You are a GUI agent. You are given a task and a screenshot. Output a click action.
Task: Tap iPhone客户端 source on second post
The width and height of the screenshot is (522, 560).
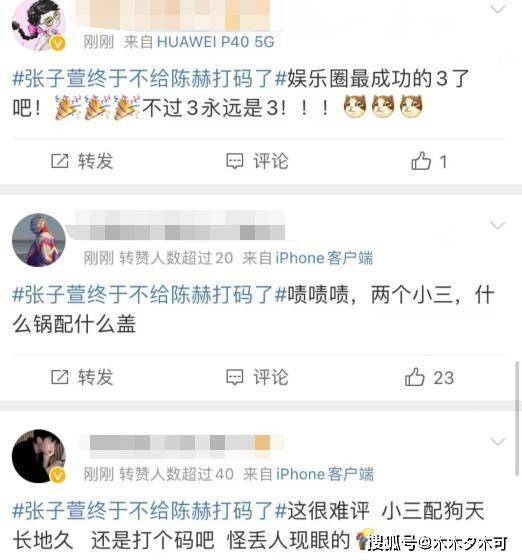pyautogui.click(x=324, y=258)
